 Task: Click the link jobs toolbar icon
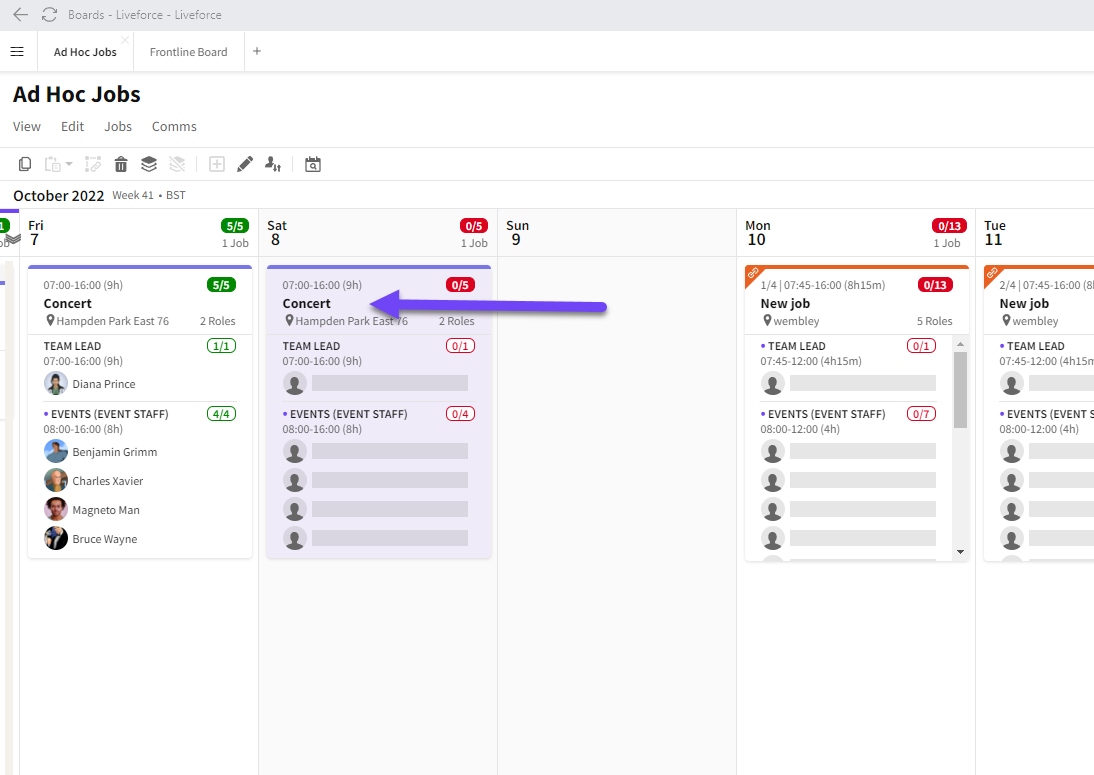[93, 164]
